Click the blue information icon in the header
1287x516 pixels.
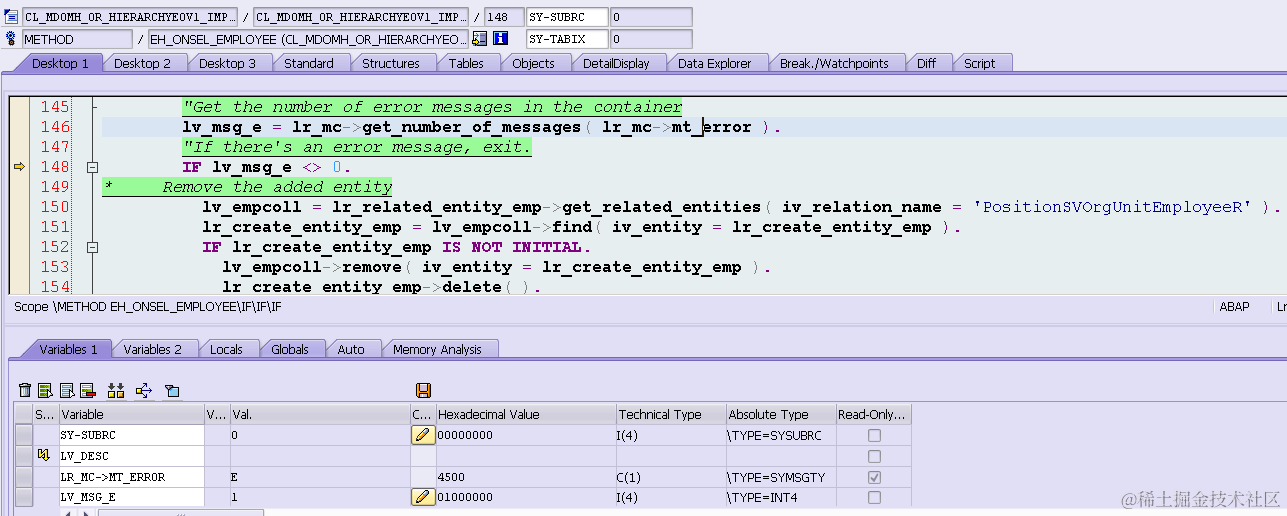[x=501, y=39]
